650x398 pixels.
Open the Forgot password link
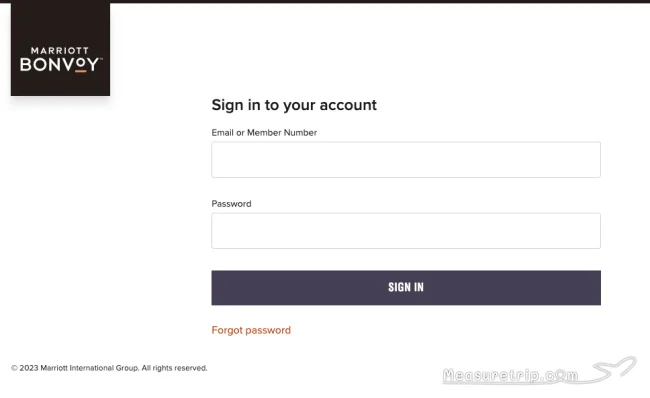[251, 330]
